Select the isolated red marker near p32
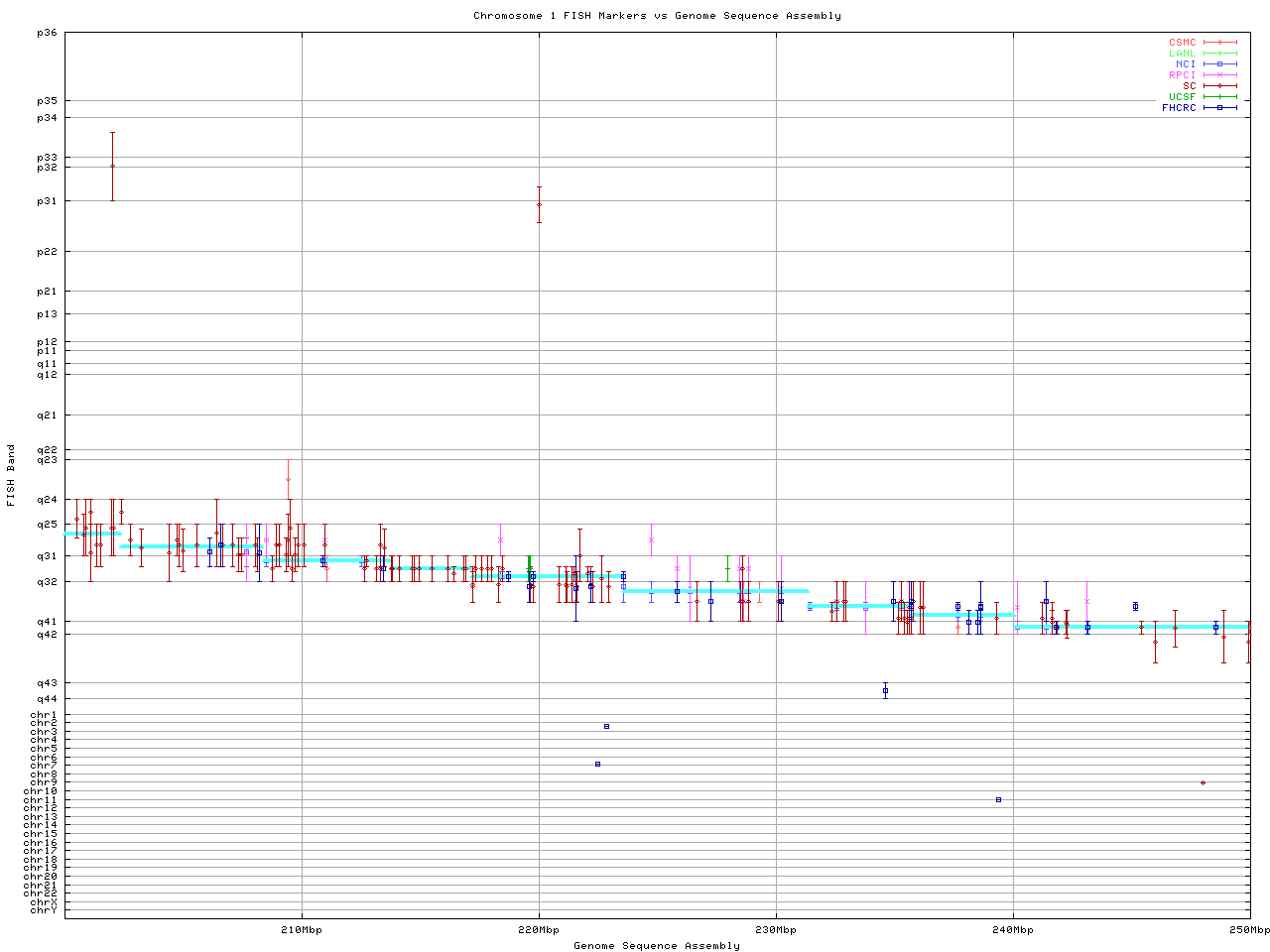This screenshot has height=952, width=1270. (x=112, y=167)
